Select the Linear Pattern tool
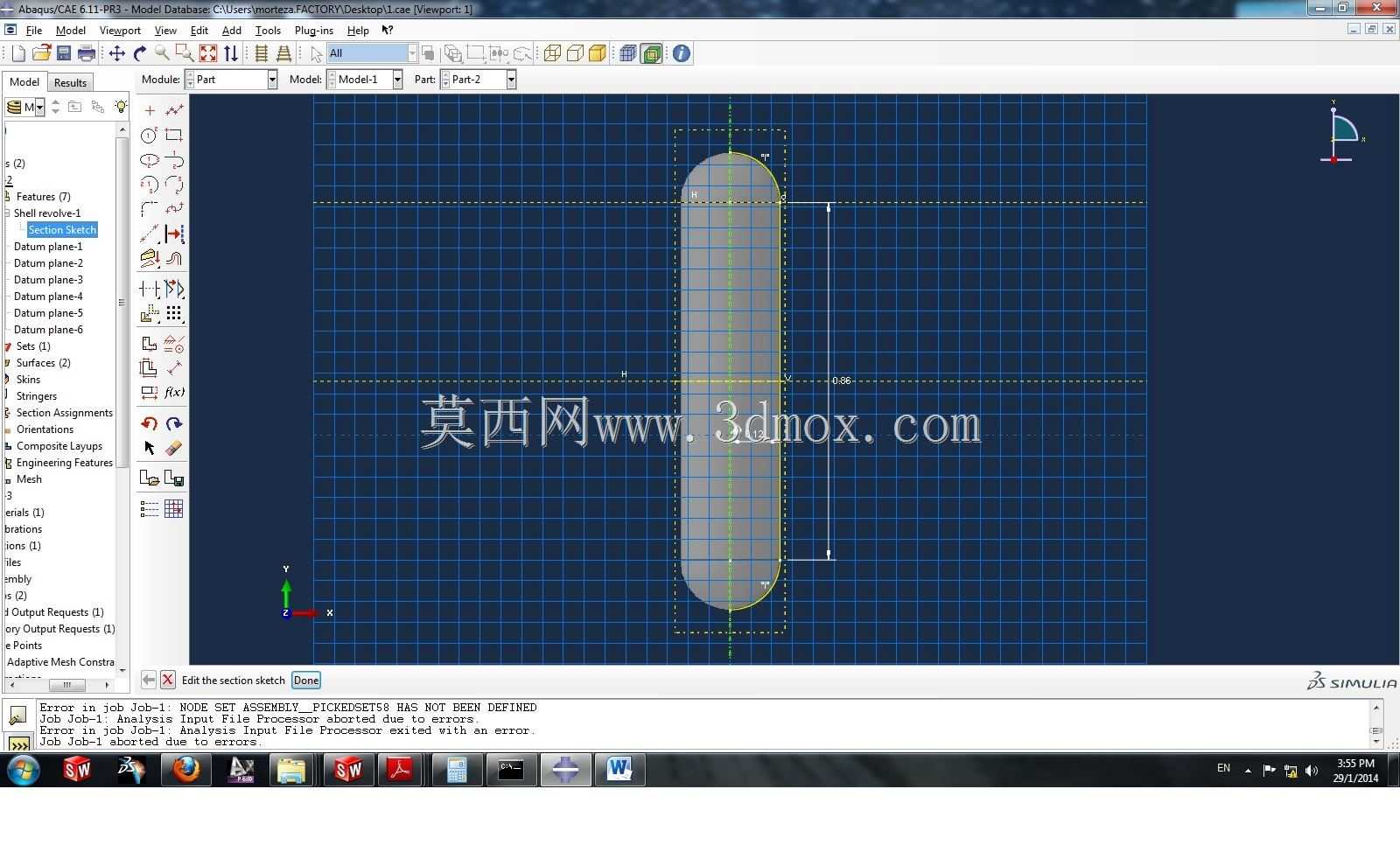 [174, 313]
